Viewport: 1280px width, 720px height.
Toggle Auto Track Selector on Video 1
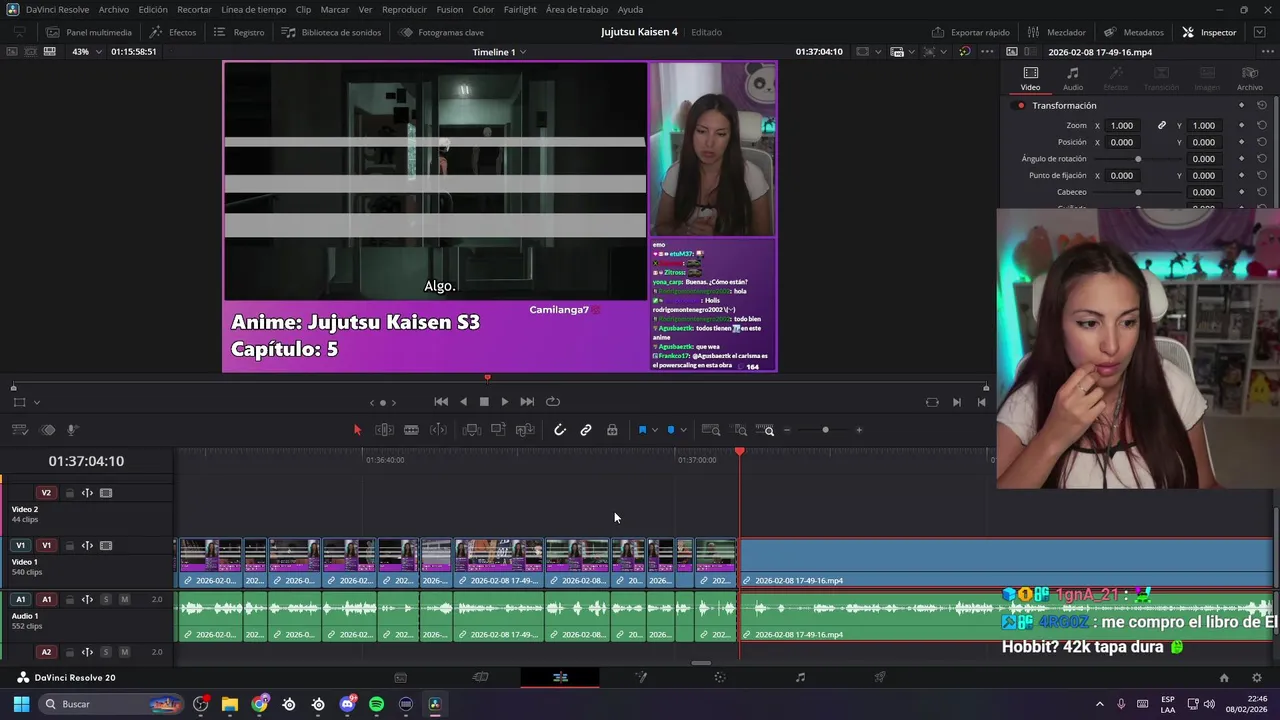pos(87,546)
